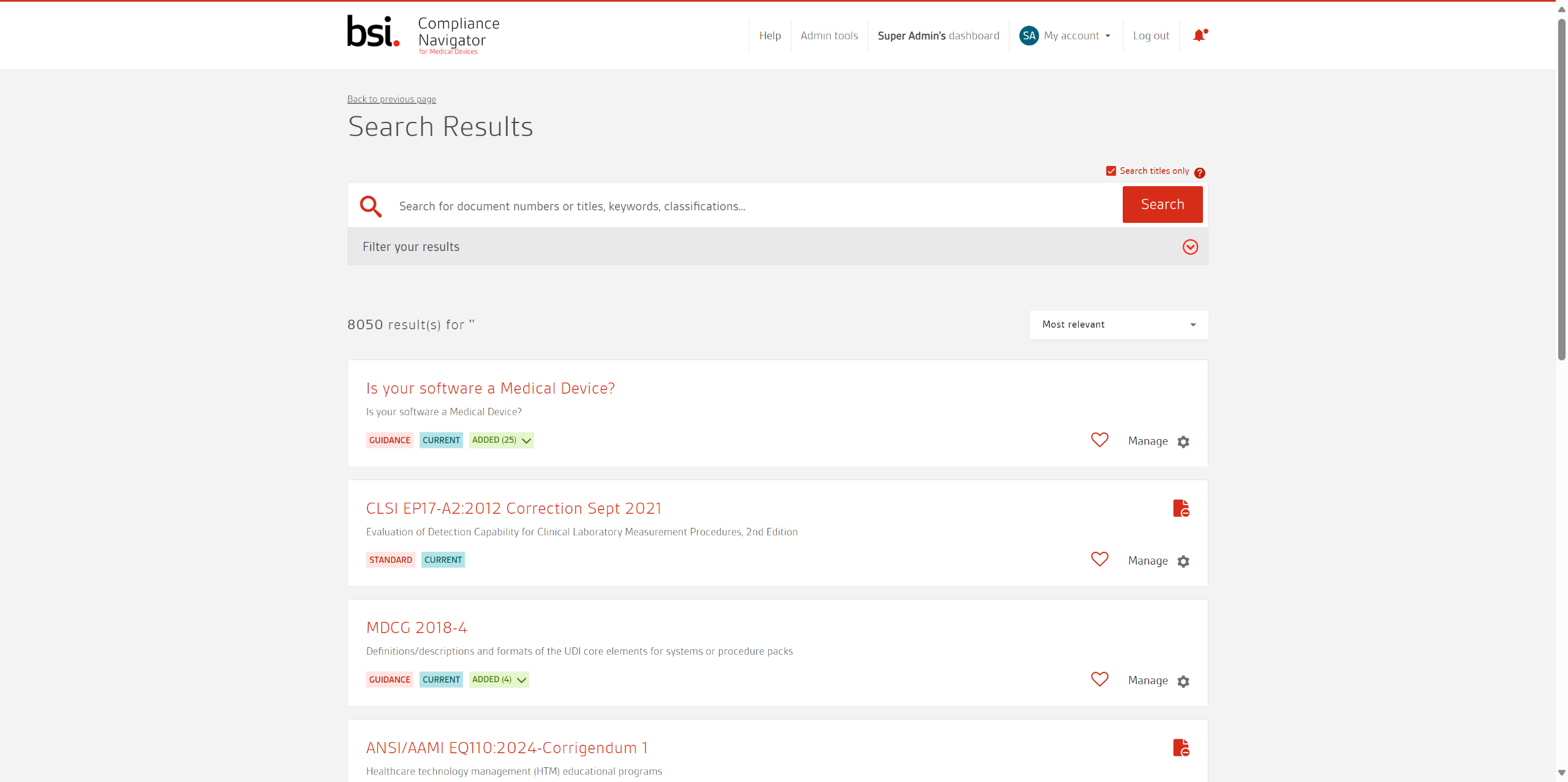Click the document icon on CLSI EP17-A2:2012 result
The image size is (1568, 782).
pos(1180,508)
